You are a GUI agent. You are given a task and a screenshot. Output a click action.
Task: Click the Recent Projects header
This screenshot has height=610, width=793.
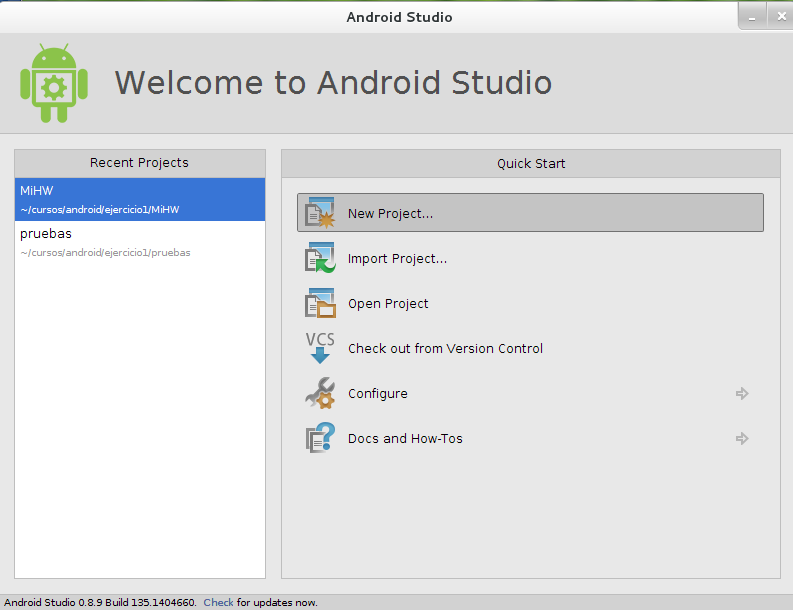[140, 163]
